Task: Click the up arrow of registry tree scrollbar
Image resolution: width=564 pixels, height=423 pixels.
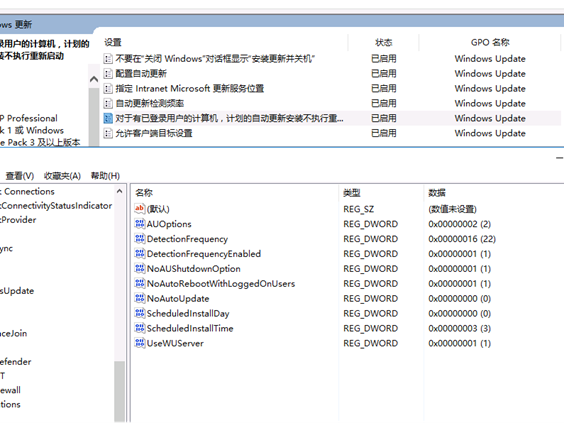Action: point(119,191)
